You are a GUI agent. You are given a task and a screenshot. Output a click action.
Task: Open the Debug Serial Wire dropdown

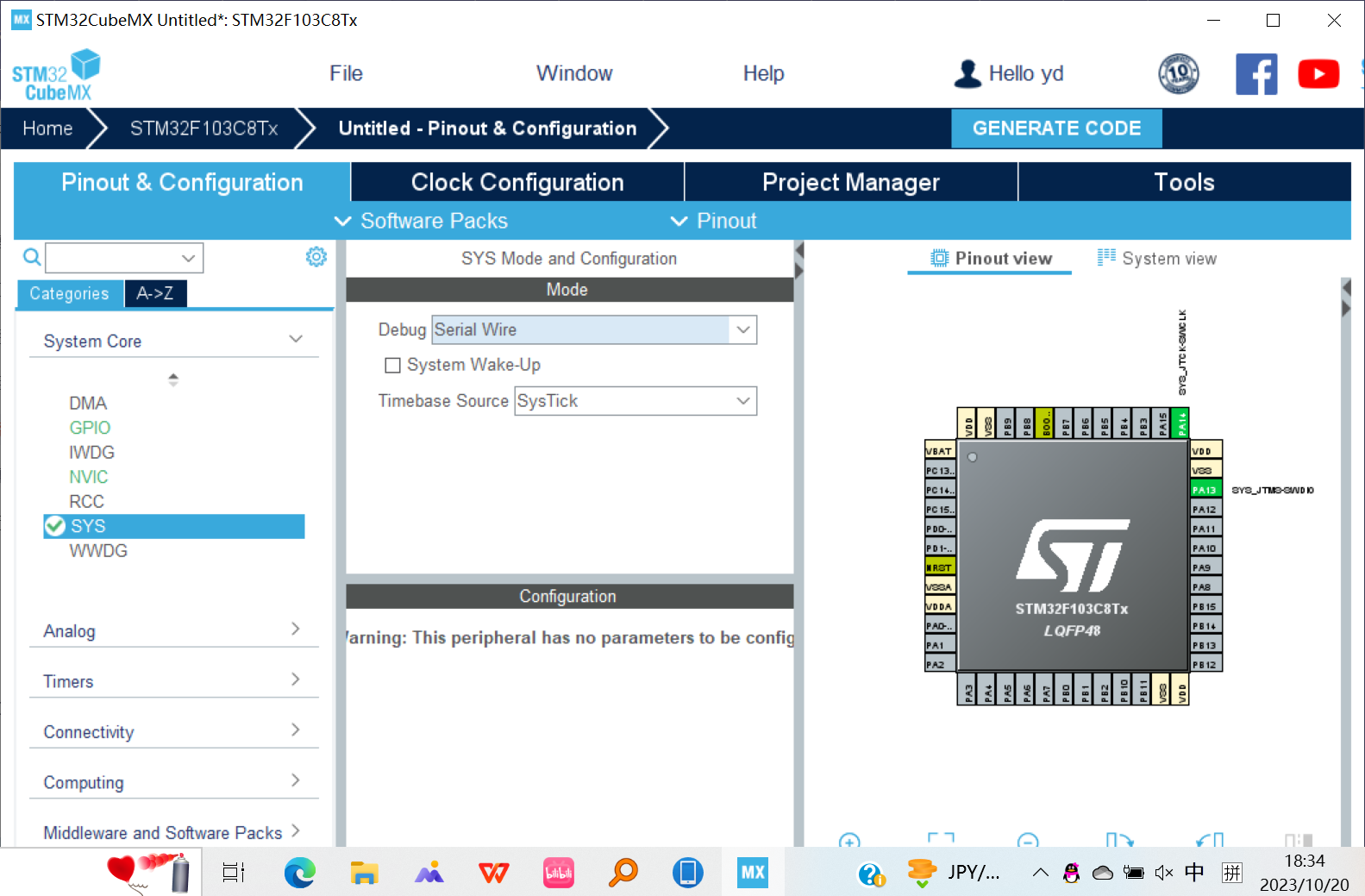tap(594, 329)
